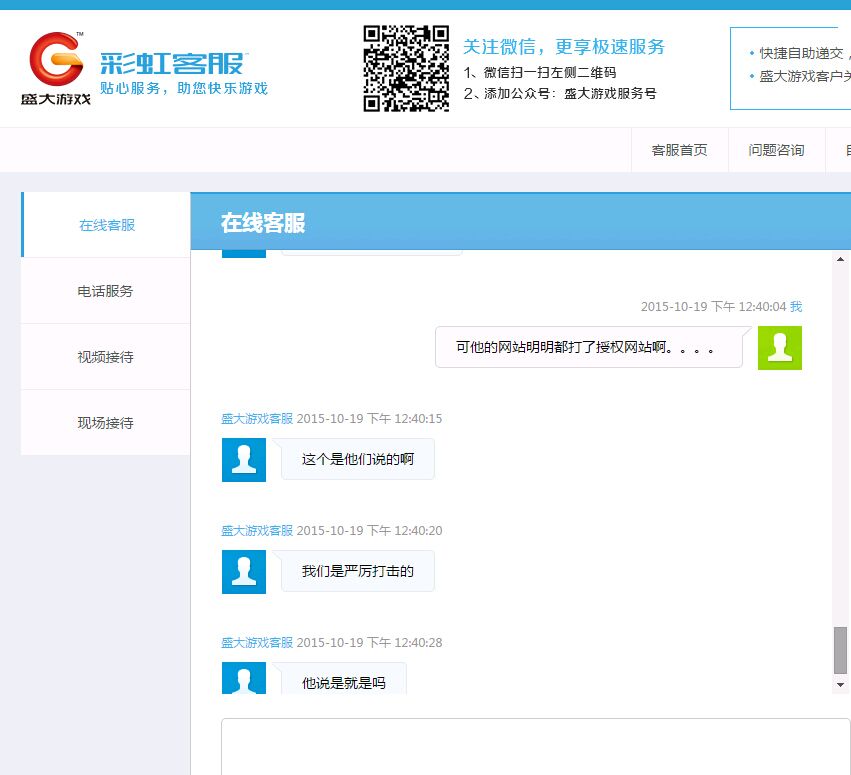Viewport: 851px width, 775px height.
Task: Go to the 现场接待 sidebar tab
Action: [x=106, y=423]
